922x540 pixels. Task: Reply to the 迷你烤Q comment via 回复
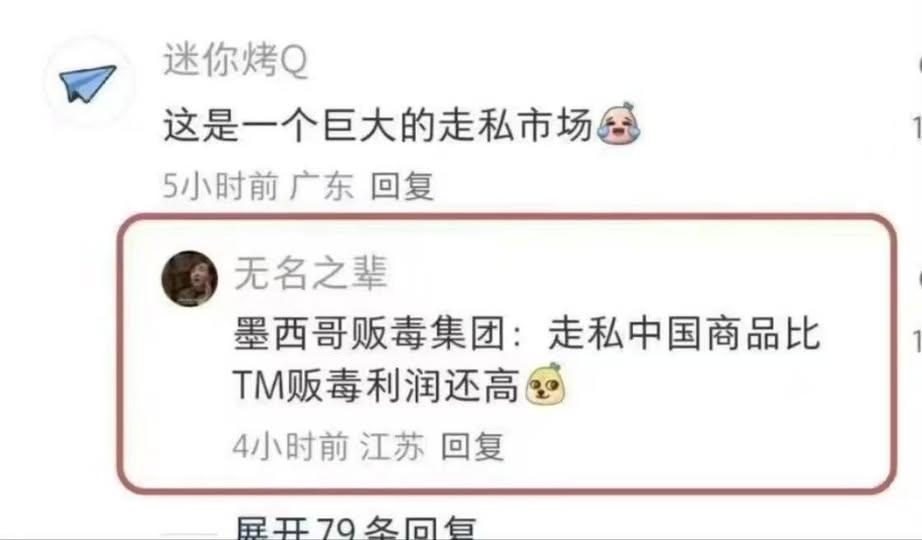[402, 186]
